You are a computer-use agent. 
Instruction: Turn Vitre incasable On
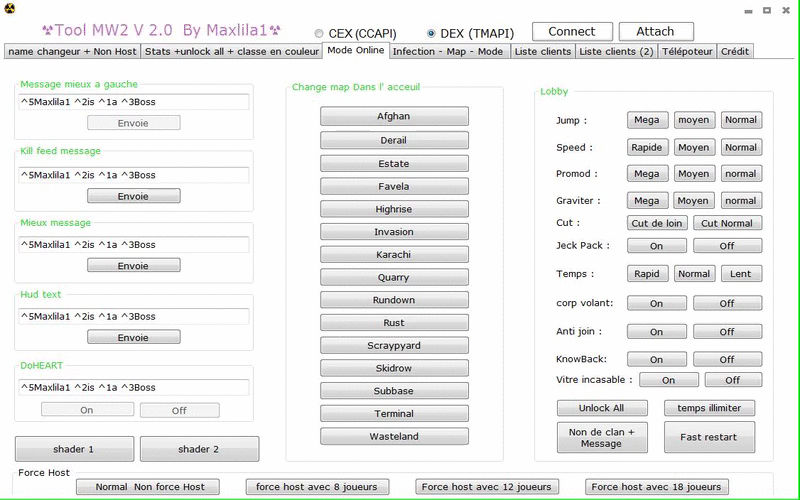[669, 380]
